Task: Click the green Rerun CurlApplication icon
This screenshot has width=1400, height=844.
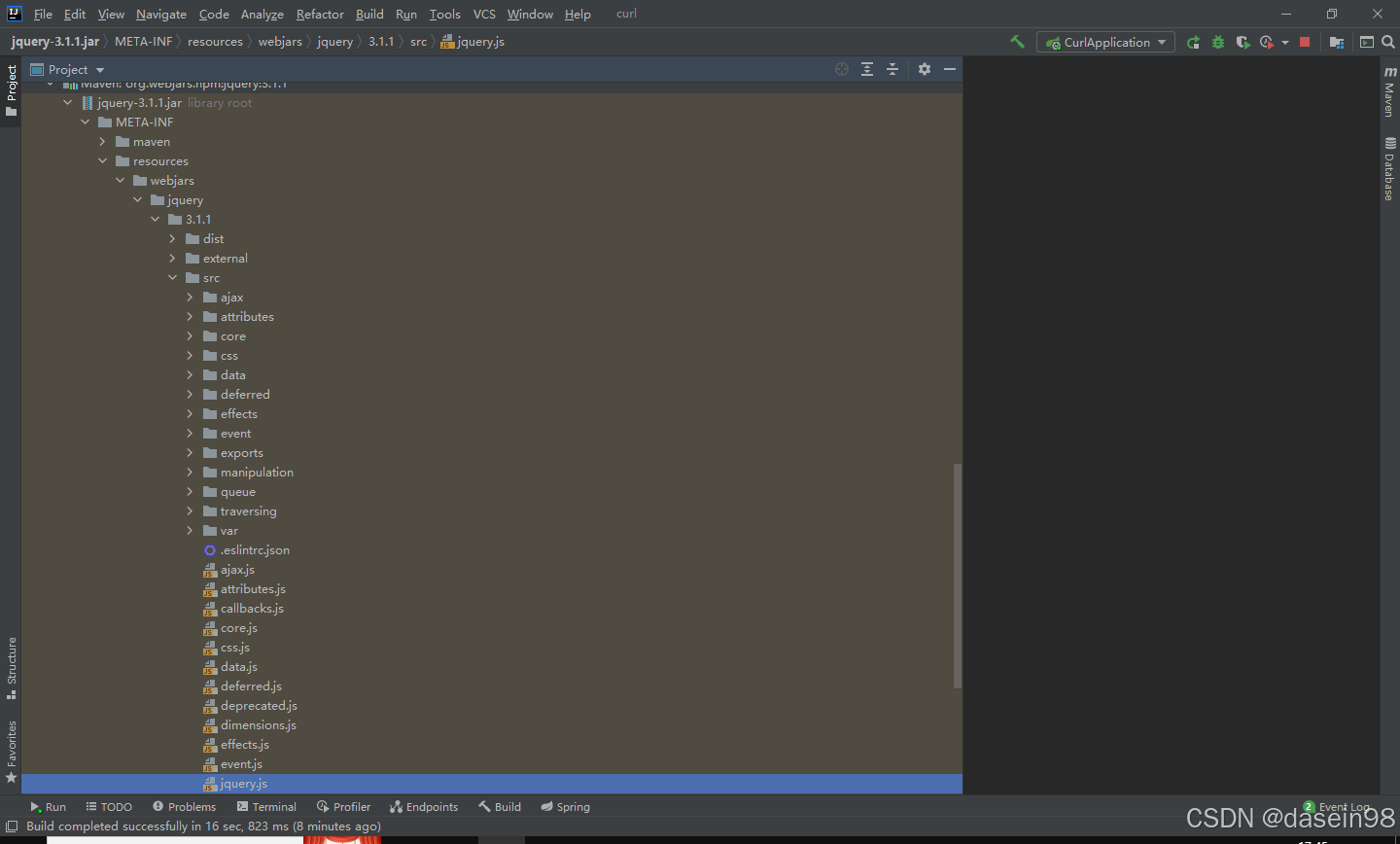Action: point(1193,42)
